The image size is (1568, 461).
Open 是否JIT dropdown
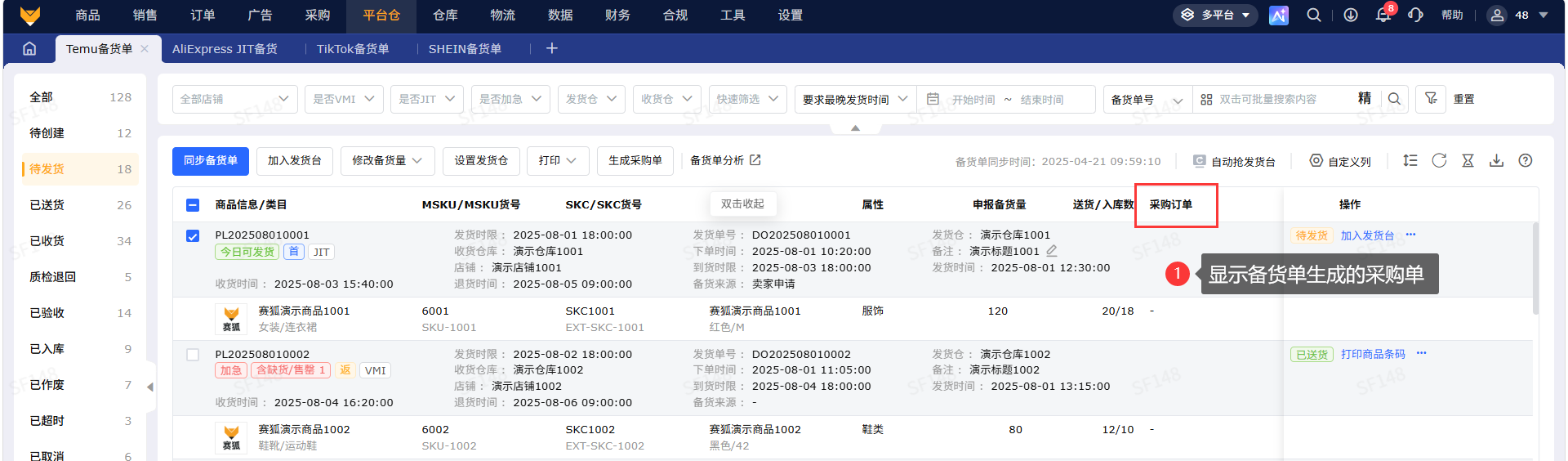[x=427, y=99]
